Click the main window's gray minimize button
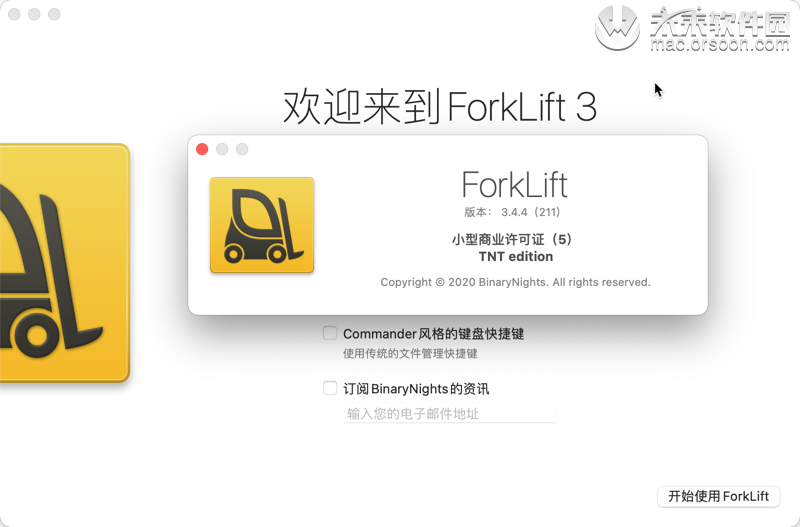Screen dimensions: 800x527 [34, 14]
